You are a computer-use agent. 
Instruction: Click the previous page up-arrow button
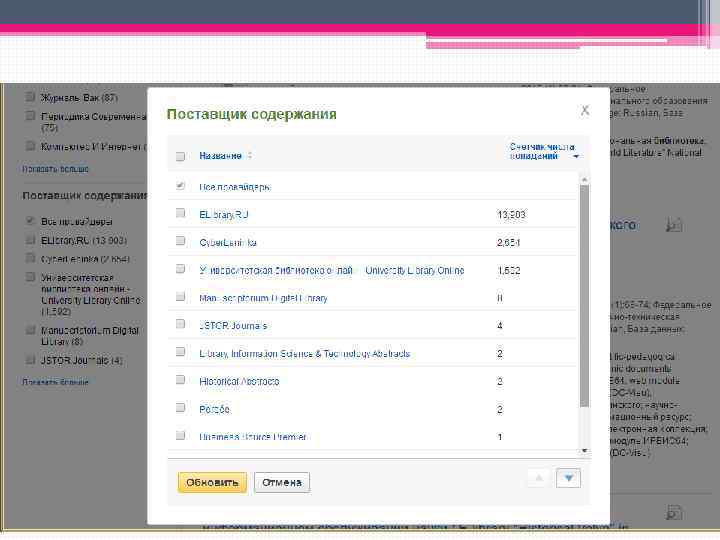[540, 478]
